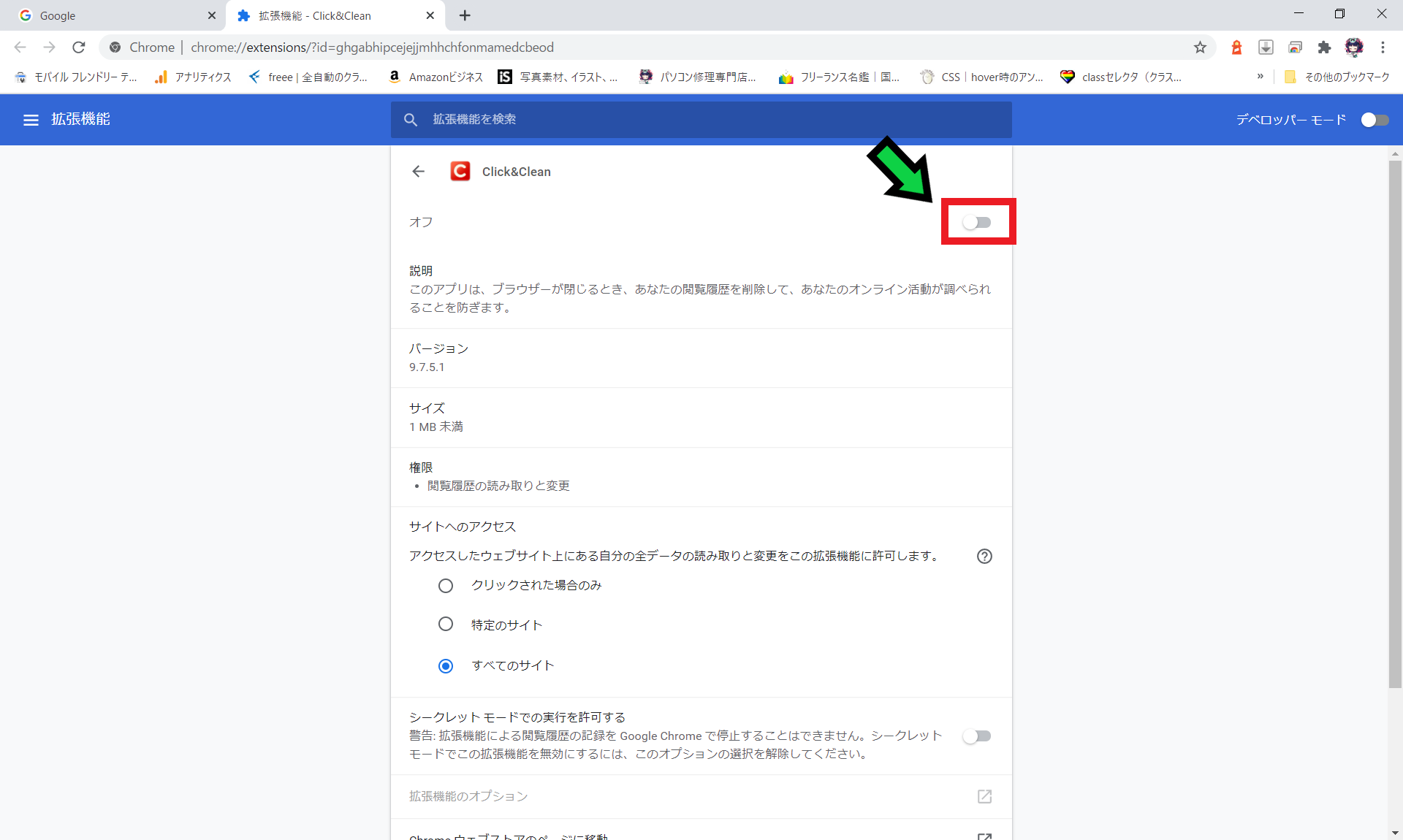Open the アナリティクス bookmark
The image size is (1403, 840).
coord(193,77)
